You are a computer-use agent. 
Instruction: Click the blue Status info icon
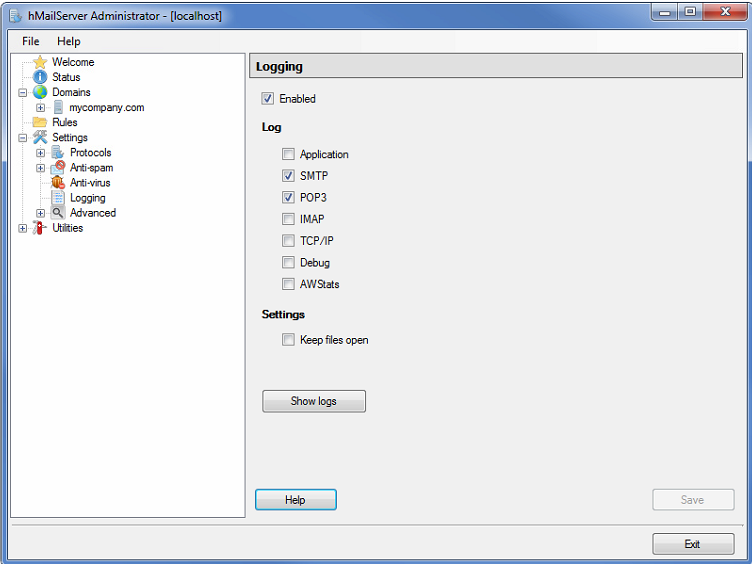[40, 77]
